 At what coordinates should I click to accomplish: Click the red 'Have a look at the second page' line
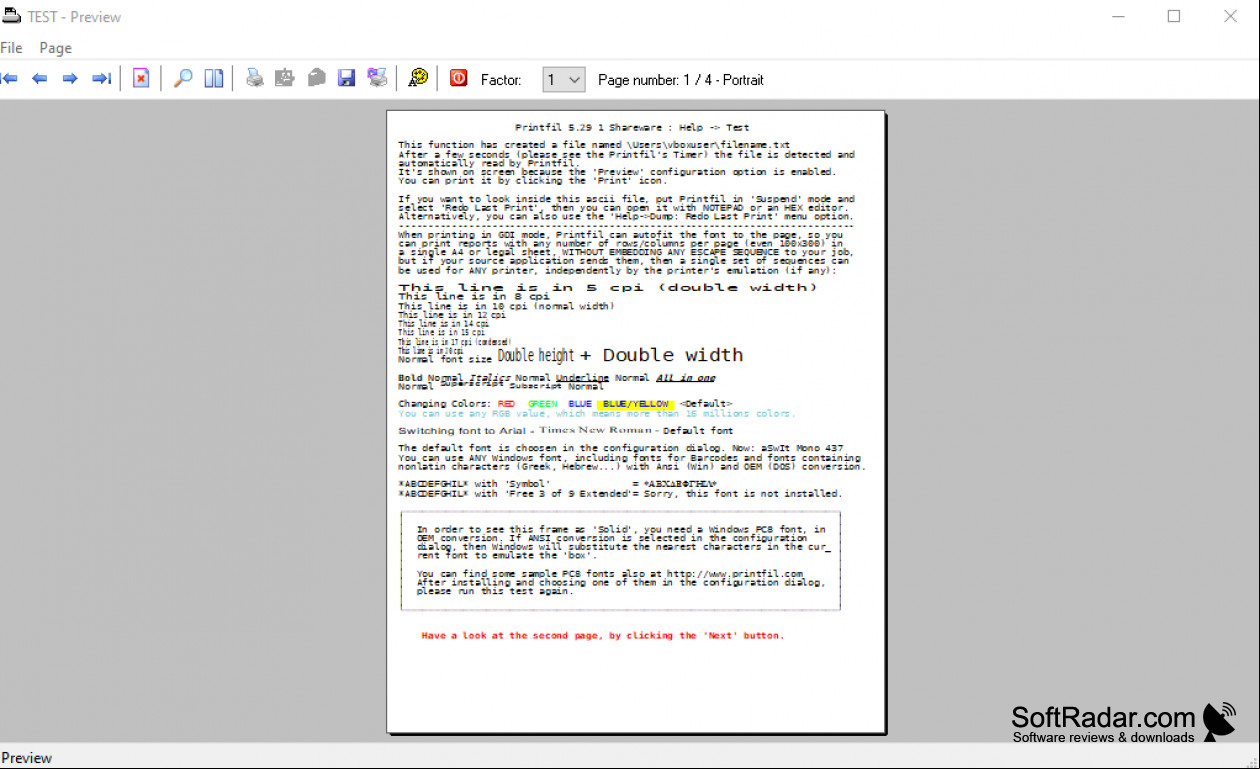click(603, 635)
